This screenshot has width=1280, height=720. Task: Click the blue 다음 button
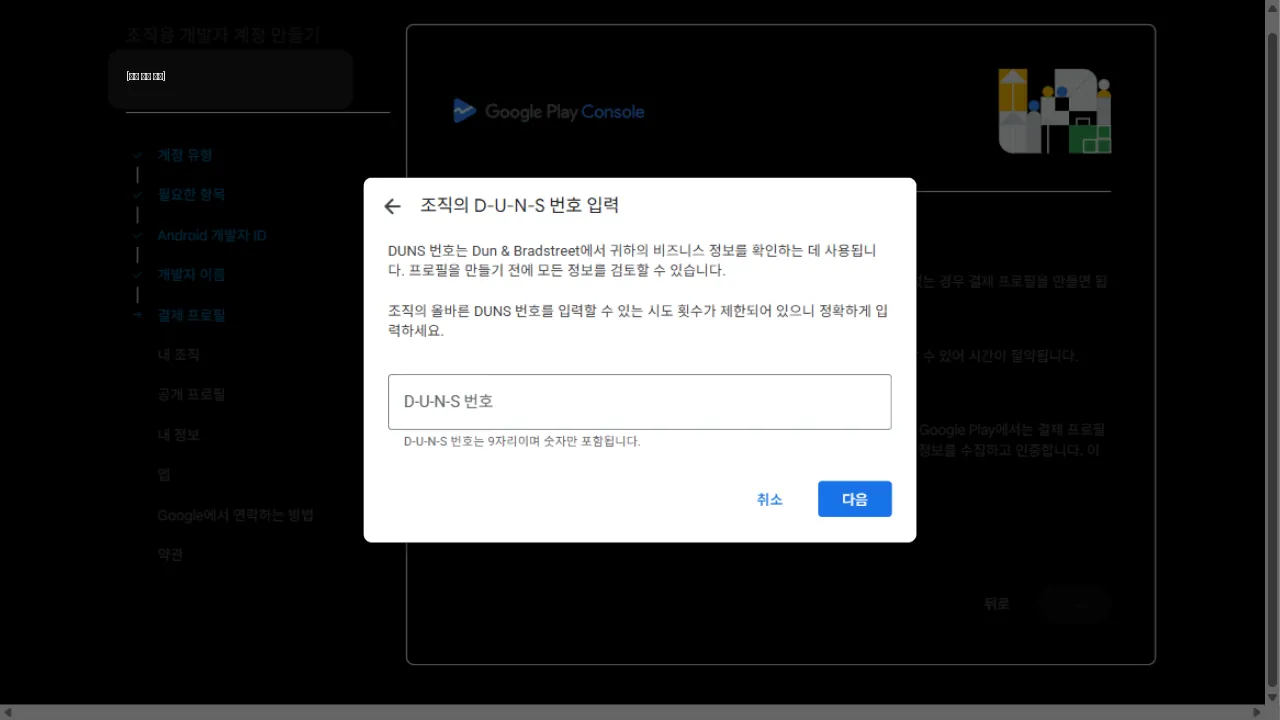(855, 499)
